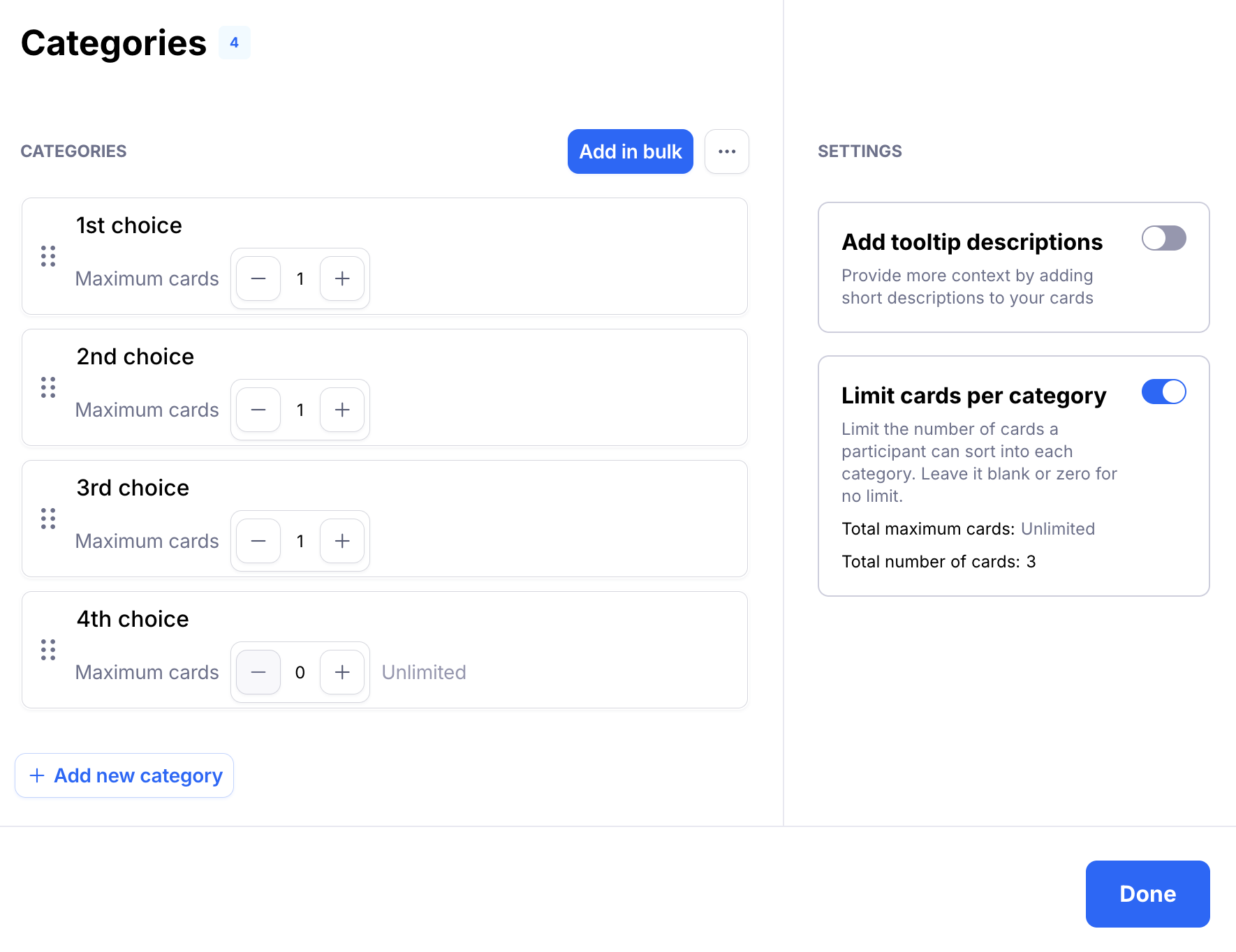This screenshot has height=952, width=1236.
Task: Click drag handle for 3rd choice
Action: pyautogui.click(x=48, y=519)
